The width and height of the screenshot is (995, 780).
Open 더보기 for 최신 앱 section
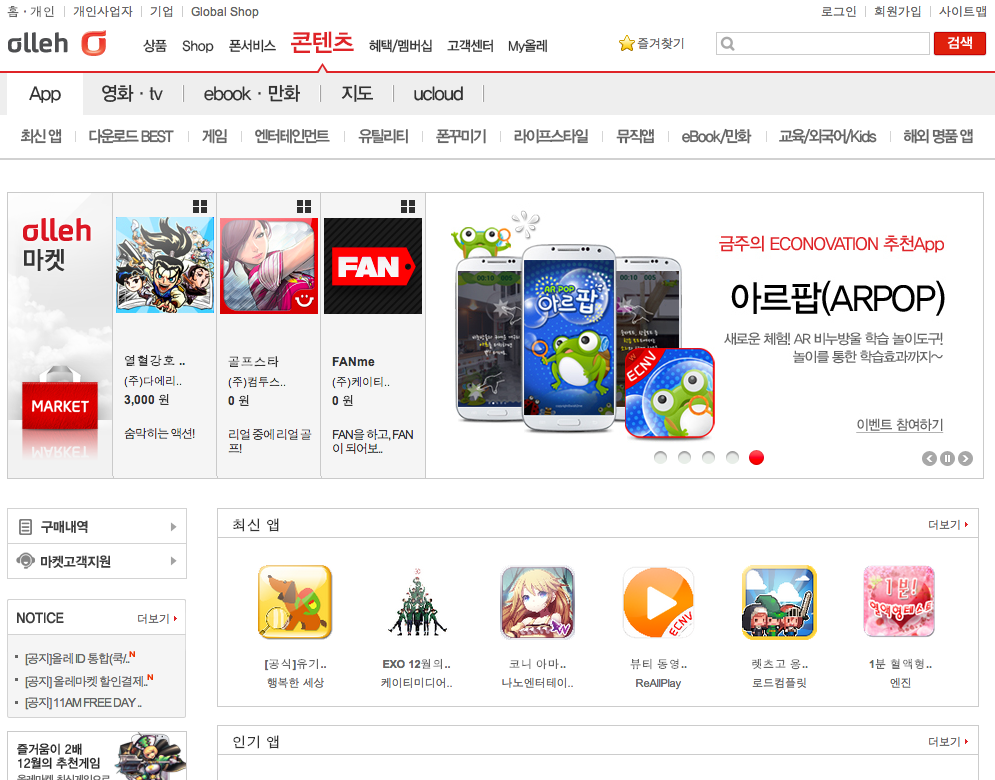click(949, 525)
